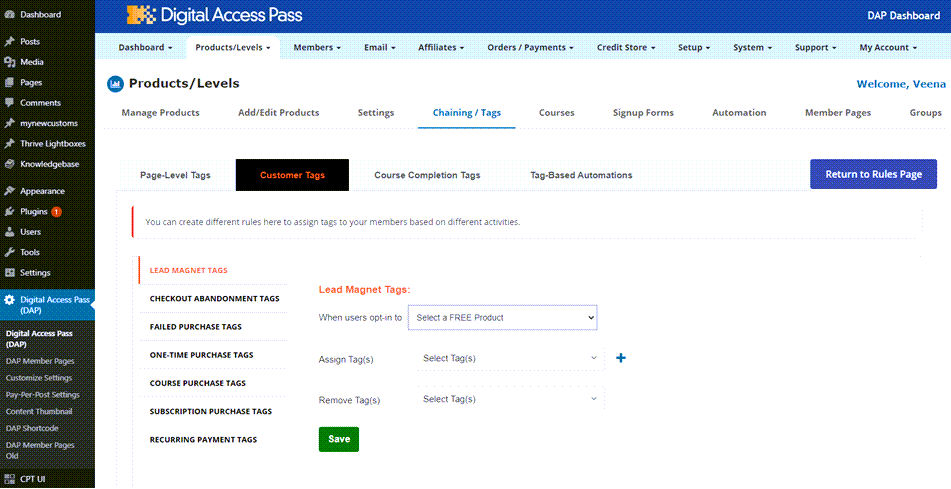The height and width of the screenshot is (489, 951).
Task: Open Customize Settings submenu link
Action: pyautogui.click(x=39, y=378)
